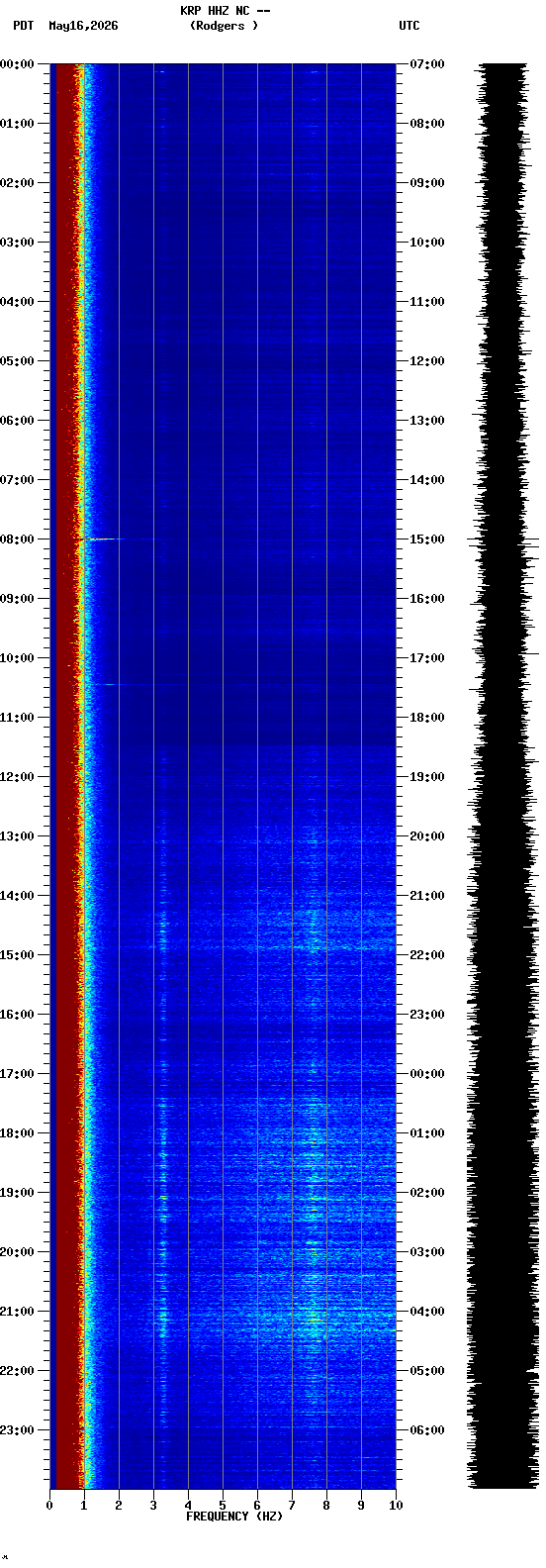Select PDT time label 09:00
Screen dimensions: 546x1568
(17, 599)
